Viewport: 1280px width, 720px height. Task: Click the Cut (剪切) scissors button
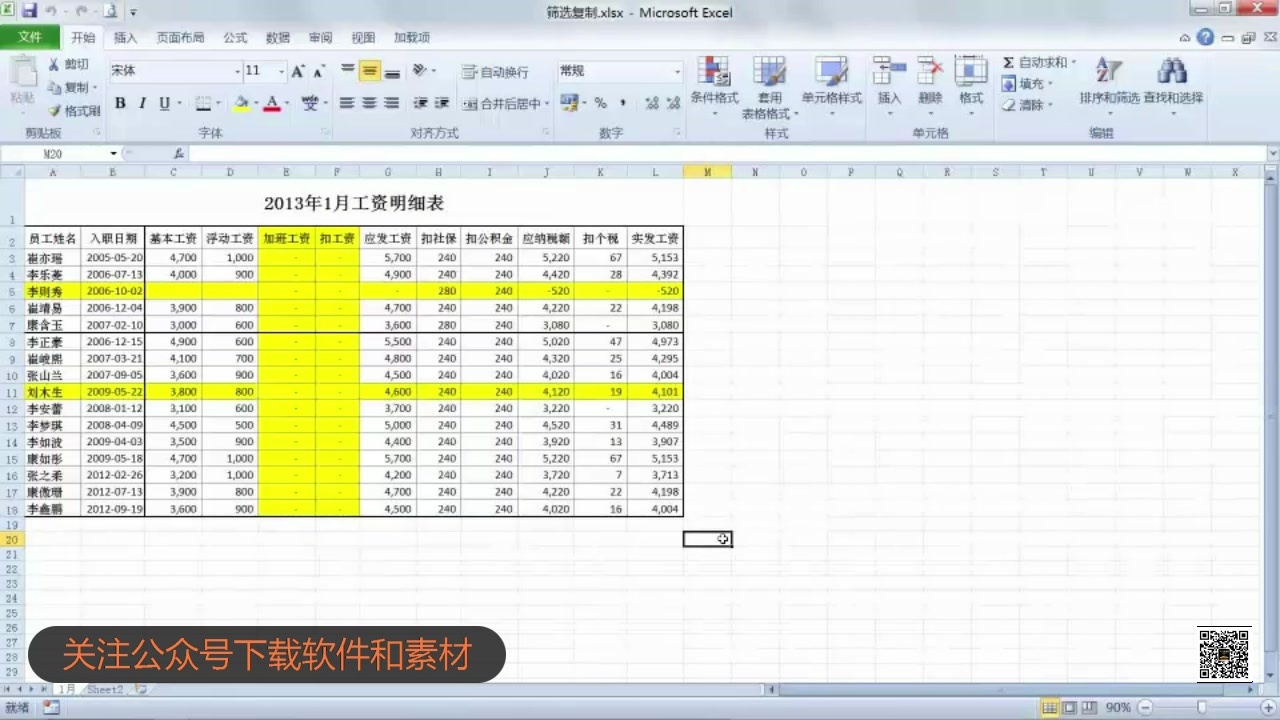pyautogui.click(x=69, y=64)
